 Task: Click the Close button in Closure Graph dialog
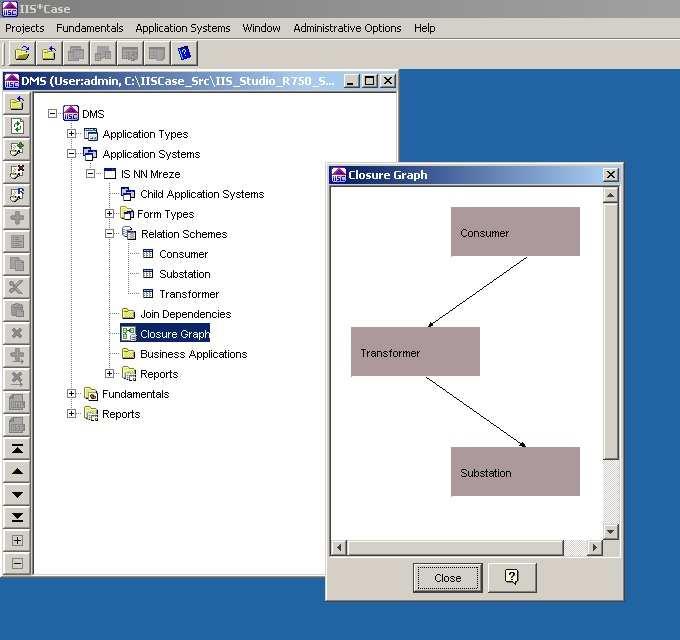pos(448,578)
